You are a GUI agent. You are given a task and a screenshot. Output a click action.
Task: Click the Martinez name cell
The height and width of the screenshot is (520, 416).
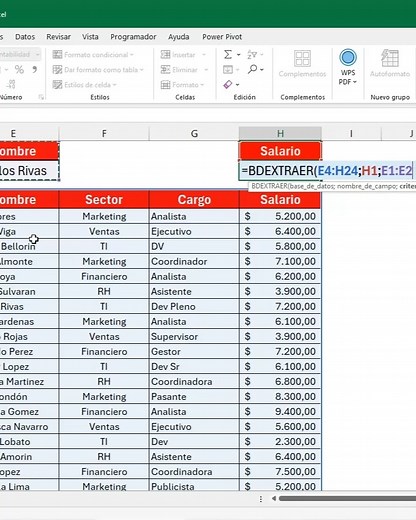pos(29,381)
